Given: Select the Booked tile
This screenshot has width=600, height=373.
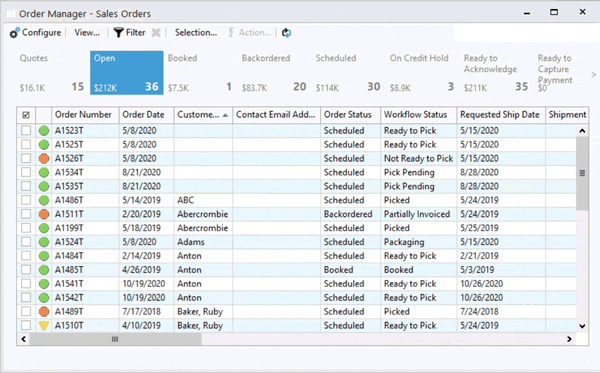Looking at the screenshot, I should coord(201,73).
